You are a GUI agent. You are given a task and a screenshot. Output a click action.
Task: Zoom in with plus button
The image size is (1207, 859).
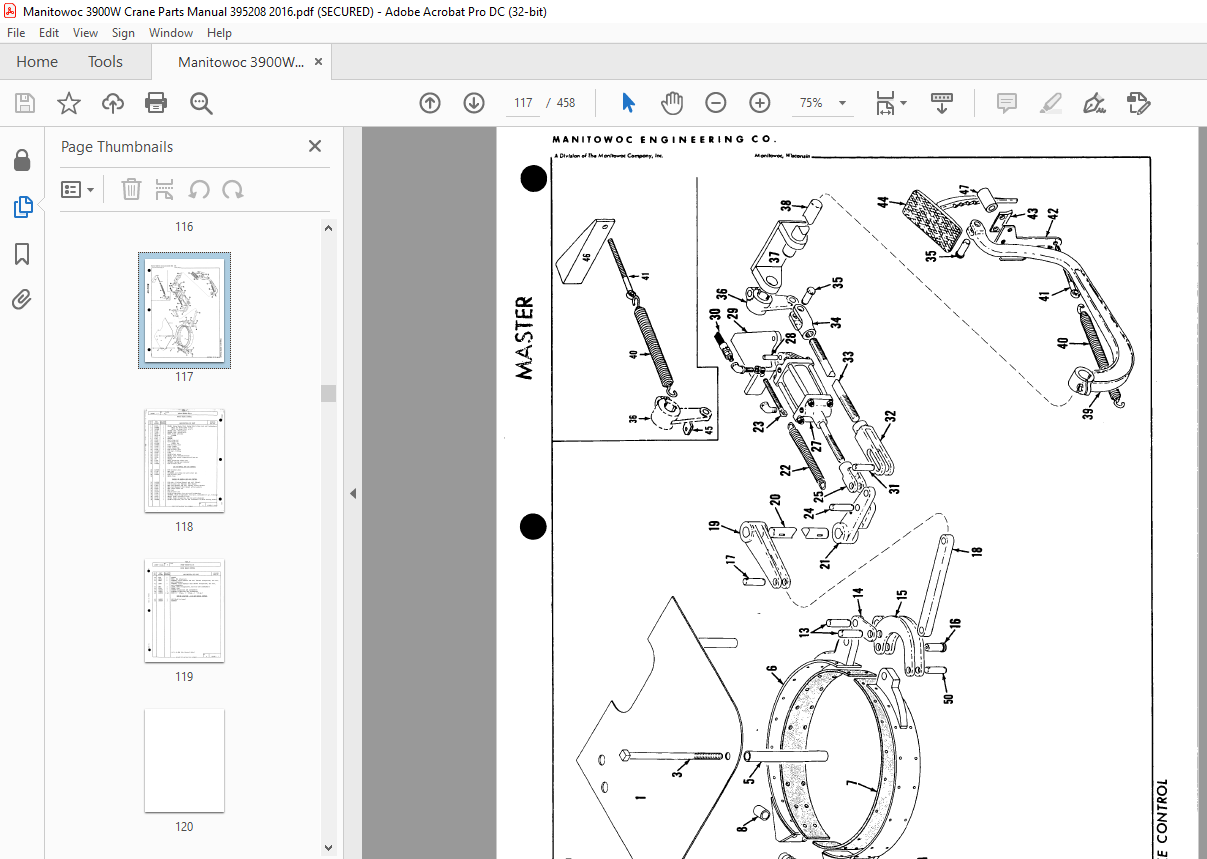pyautogui.click(x=760, y=103)
